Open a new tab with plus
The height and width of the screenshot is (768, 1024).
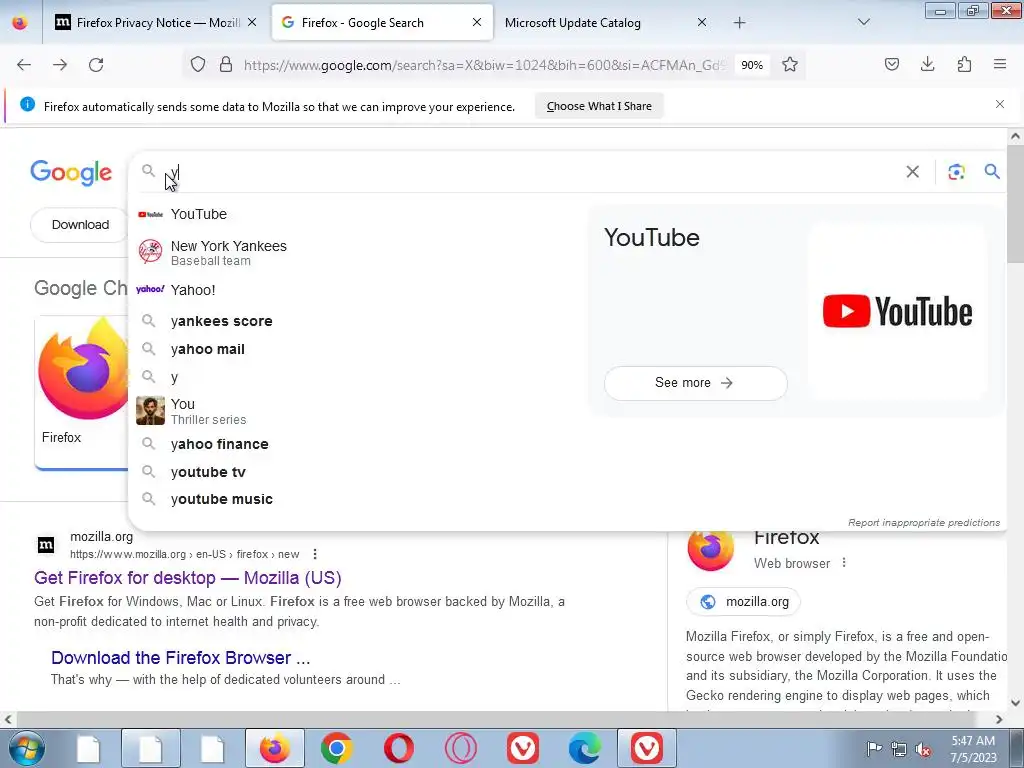[739, 23]
